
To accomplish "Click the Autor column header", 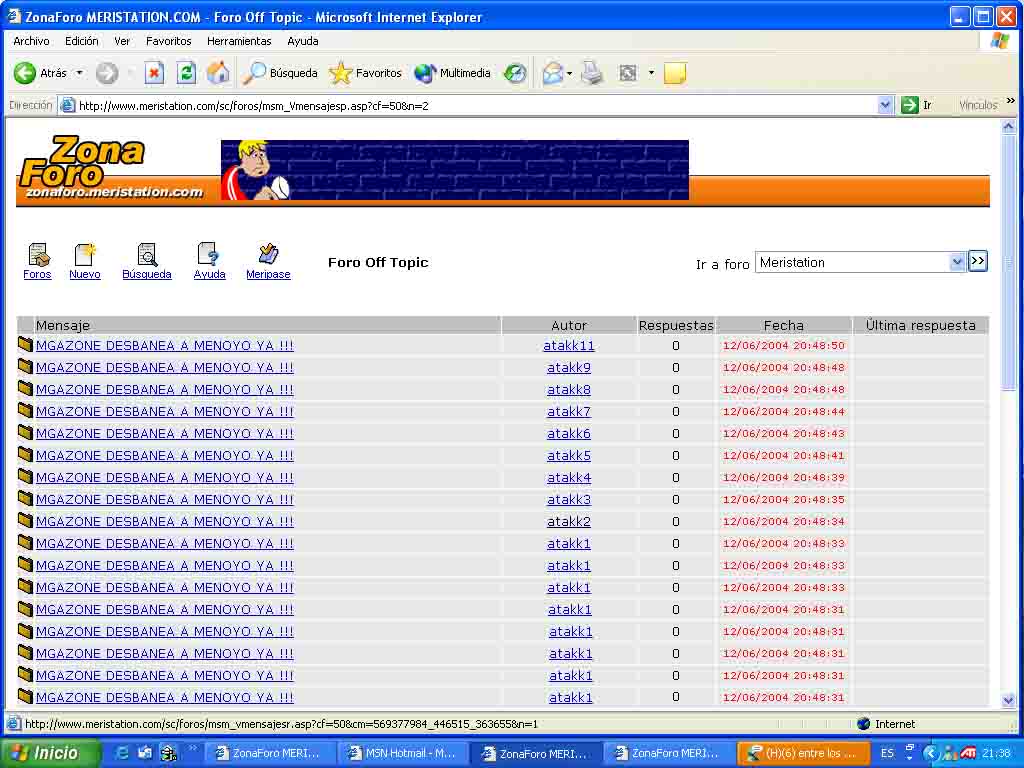I will click(569, 325).
